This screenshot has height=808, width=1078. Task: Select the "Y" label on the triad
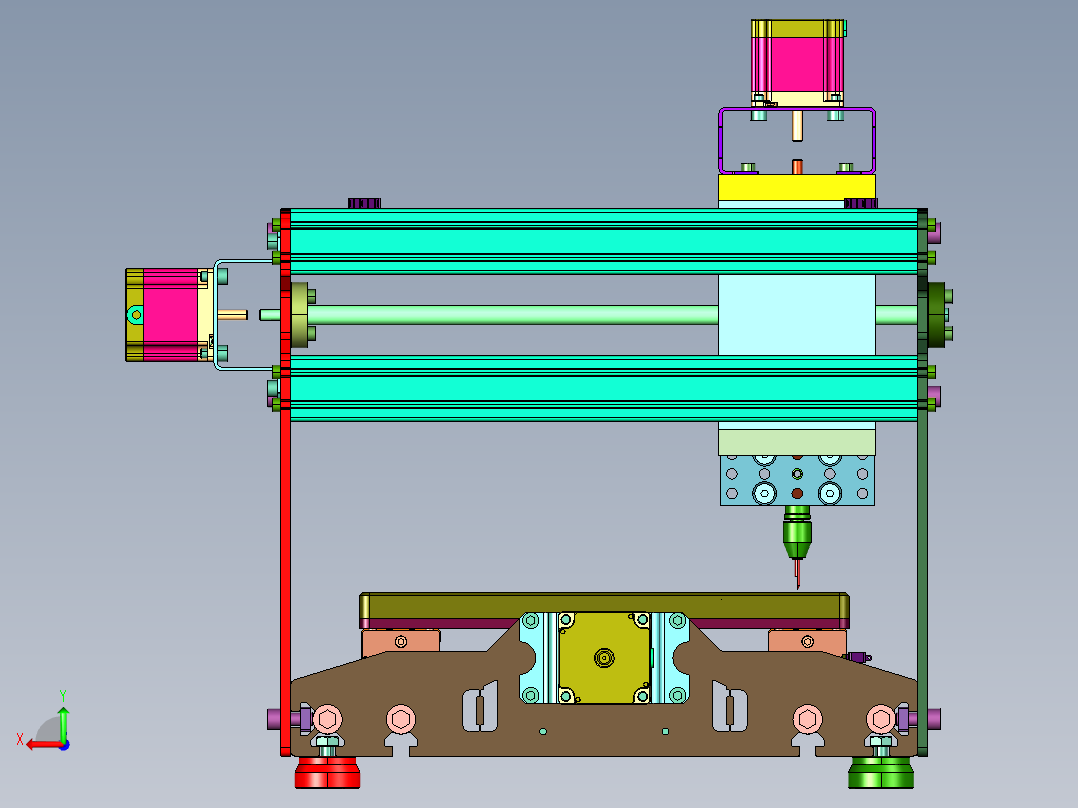click(x=63, y=696)
